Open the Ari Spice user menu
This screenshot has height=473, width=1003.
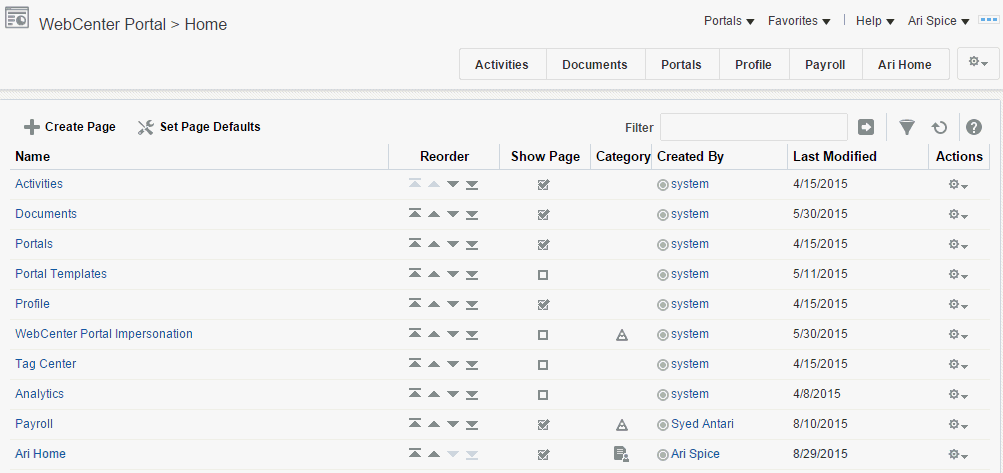click(x=938, y=20)
